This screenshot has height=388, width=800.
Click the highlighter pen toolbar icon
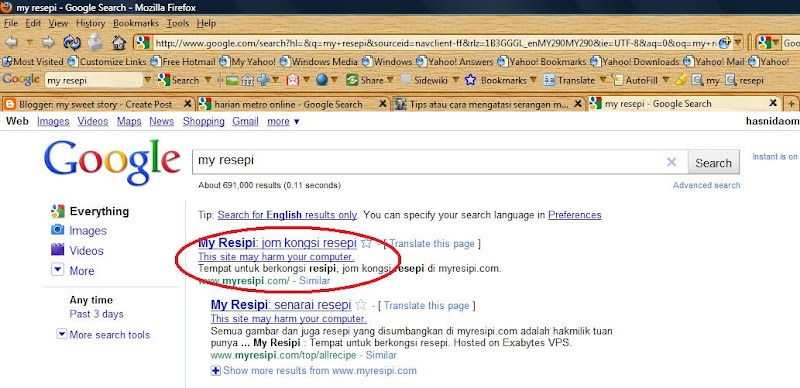point(681,80)
